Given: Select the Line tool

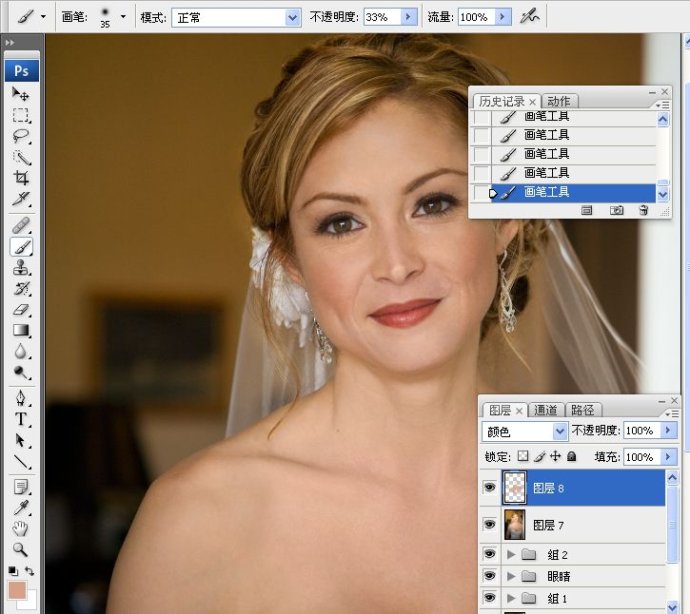Looking at the screenshot, I should click(x=20, y=461).
